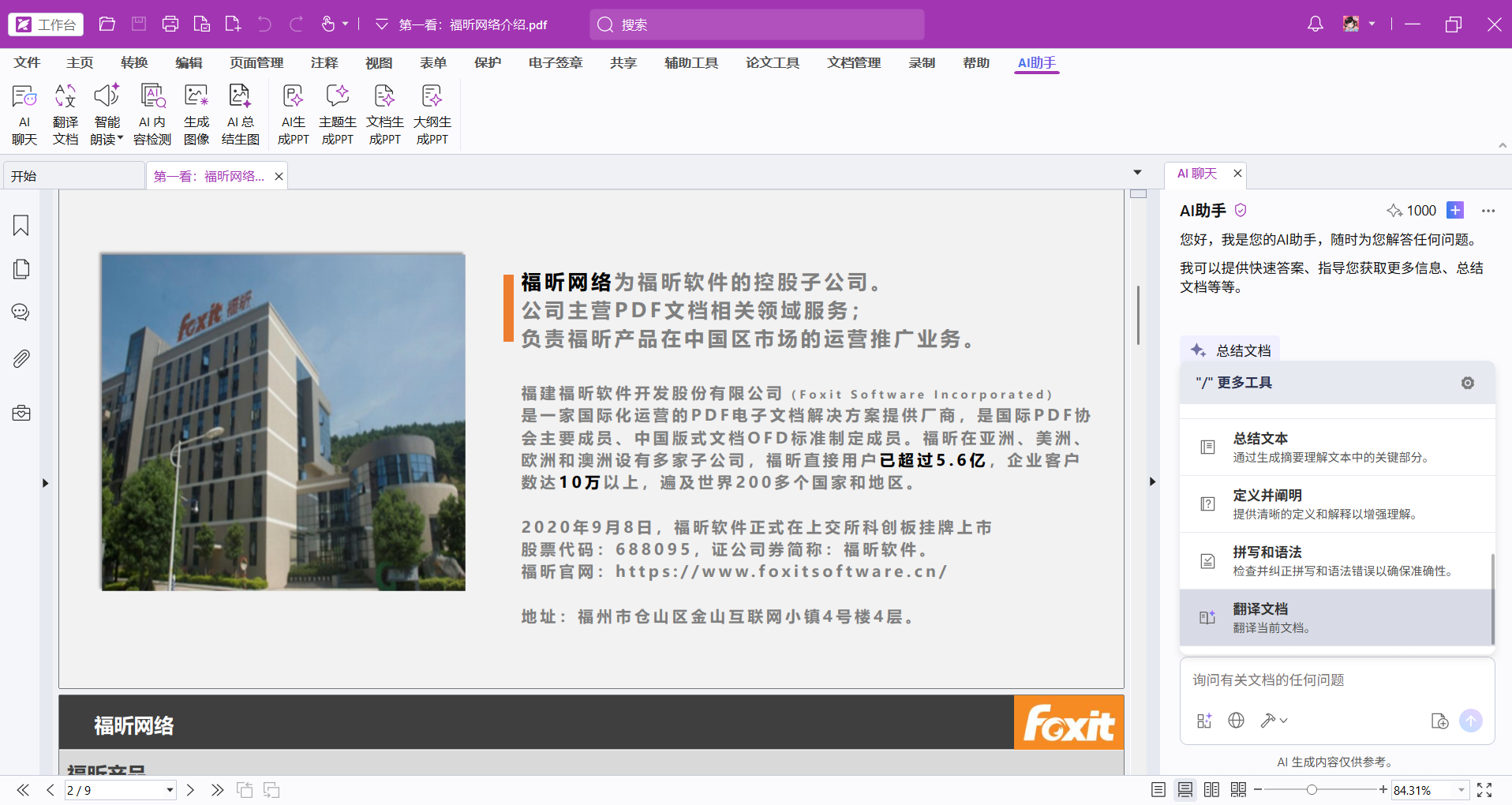This screenshot has width=1512, height=805.
Task: Open the foxitsoftware.cn URL in document
Action: point(781,571)
